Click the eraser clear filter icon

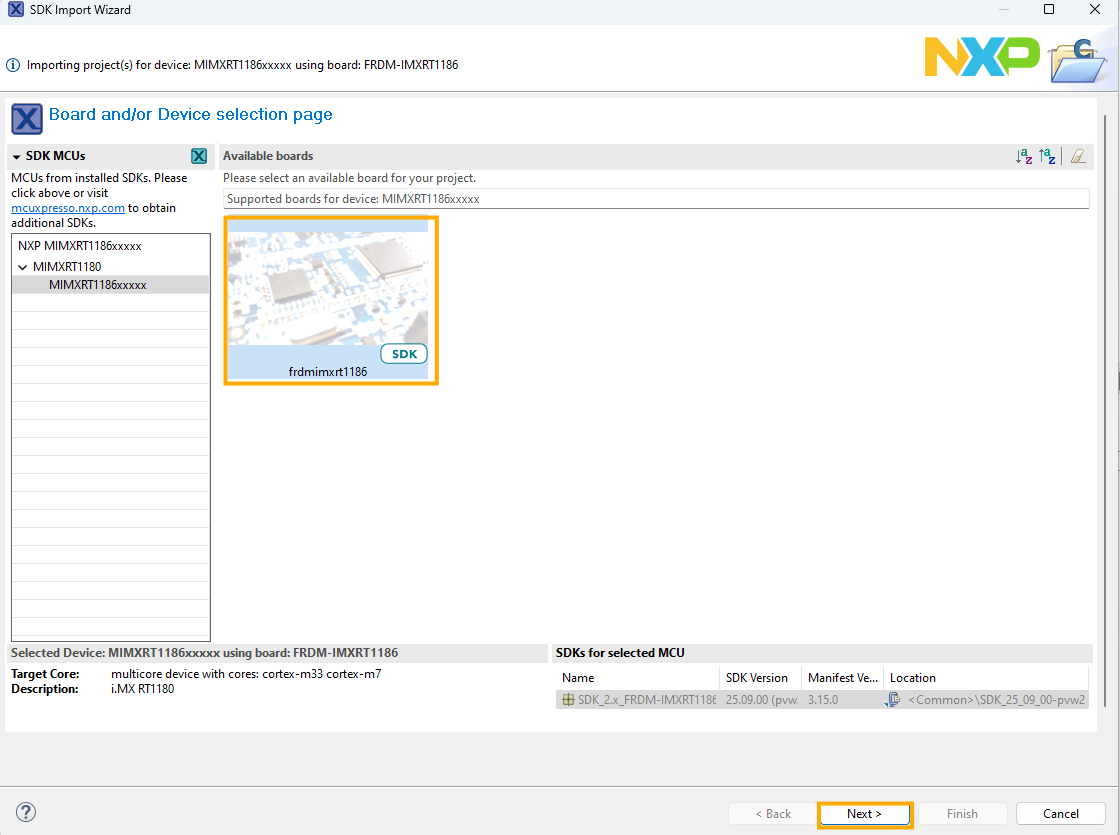pyautogui.click(x=1077, y=156)
